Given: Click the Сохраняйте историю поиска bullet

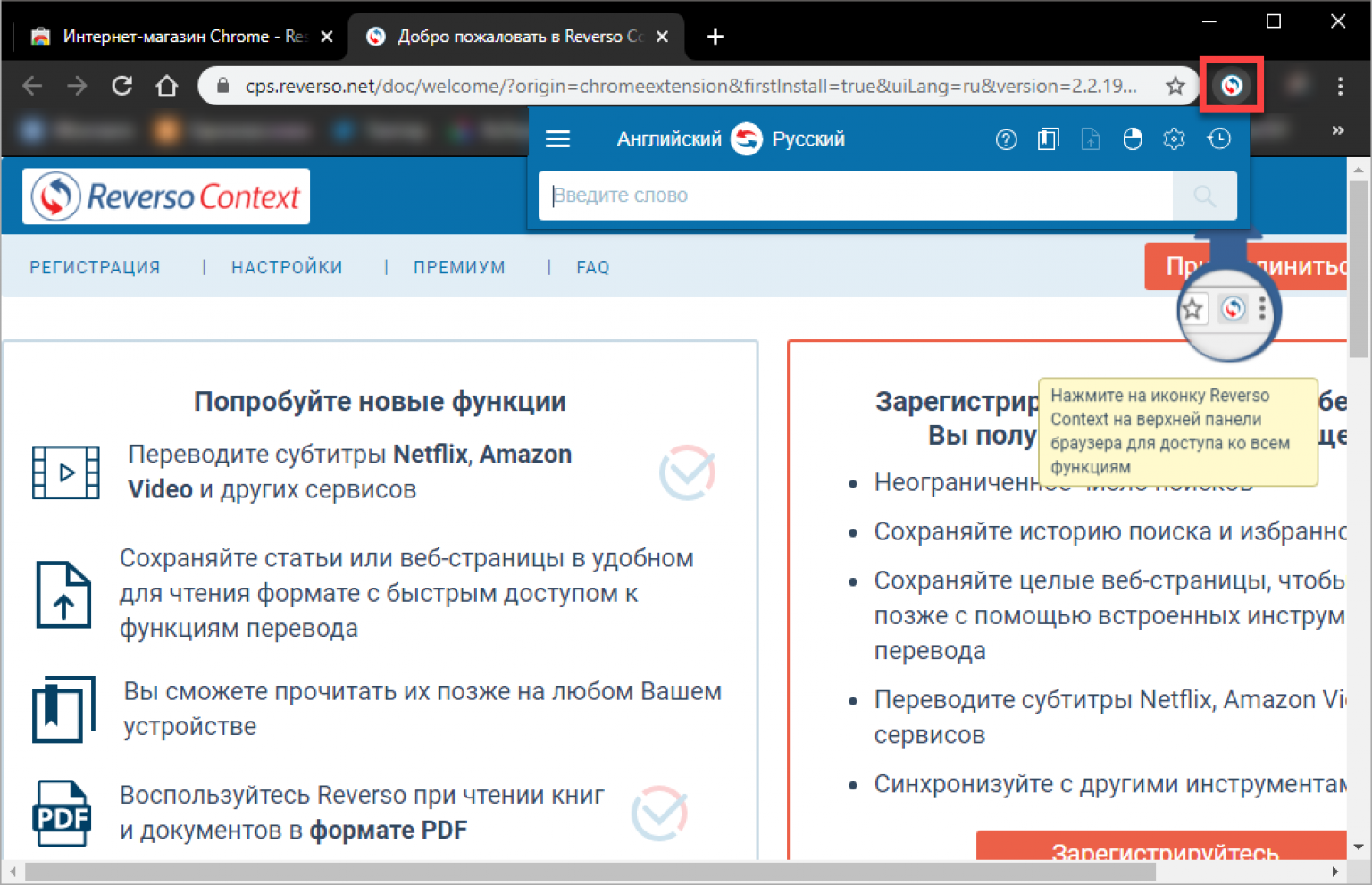Looking at the screenshot, I should 1110,531.
